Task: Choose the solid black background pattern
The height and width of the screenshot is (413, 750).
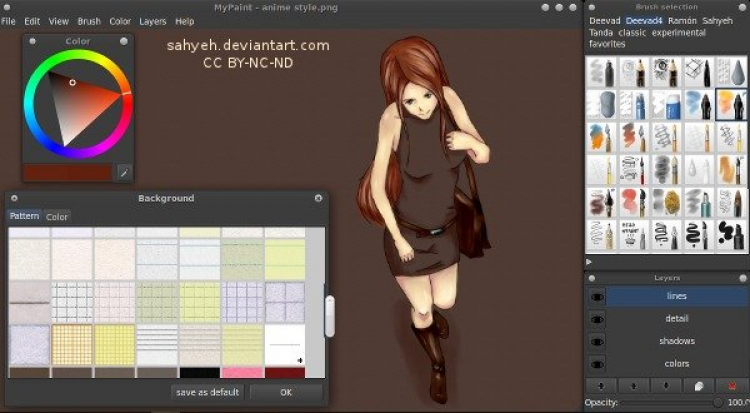Action: click(x=199, y=372)
